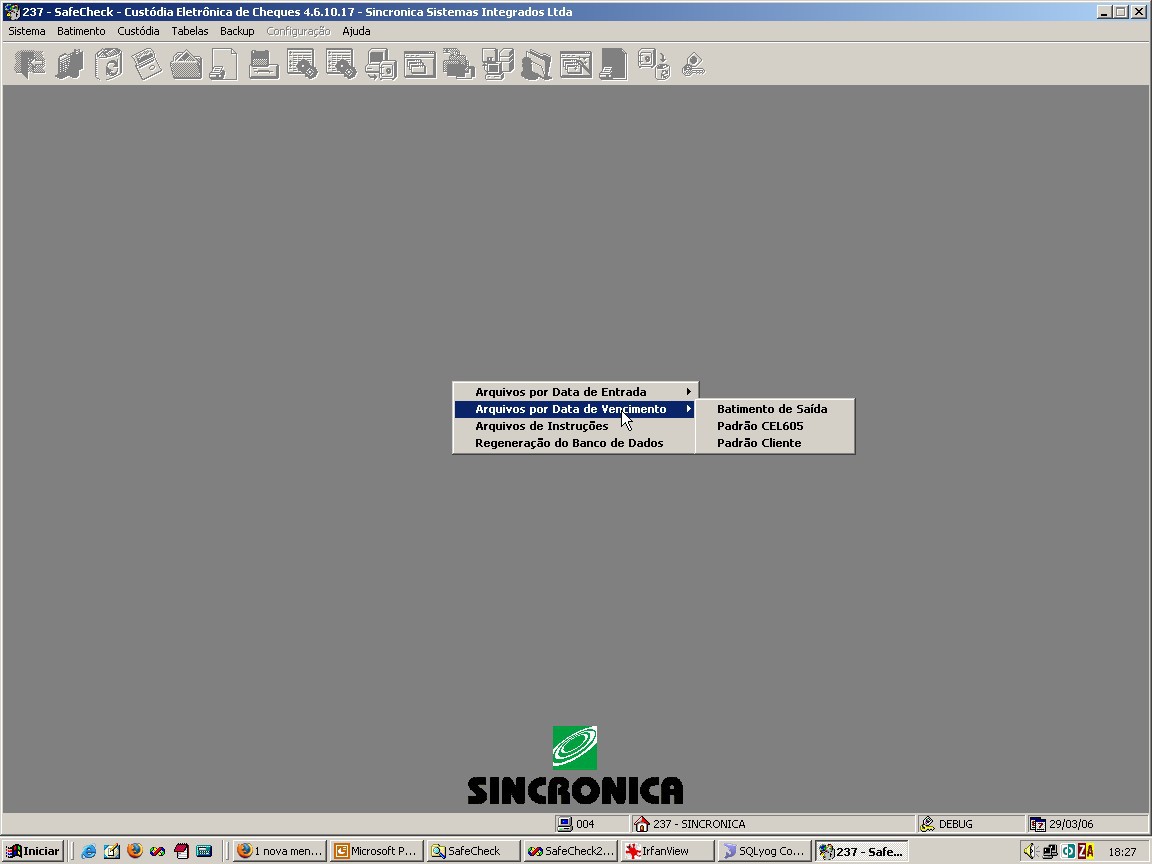Open the Batimento menu
This screenshot has height=864, width=1152.
coord(81,31)
